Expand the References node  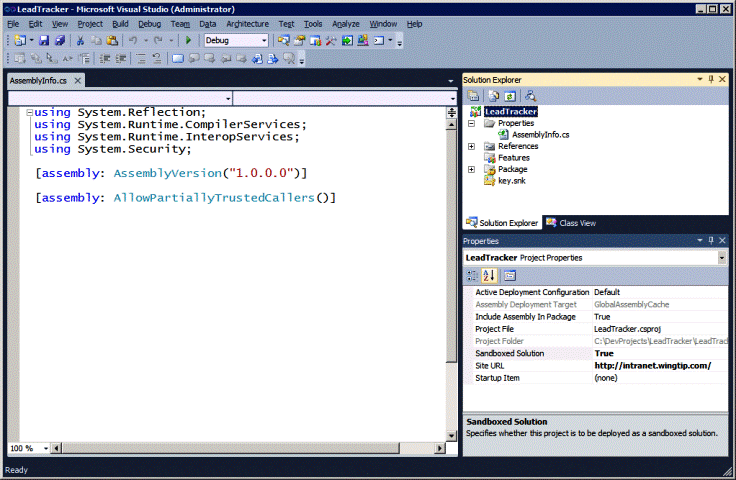pyautogui.click(x=471, y=147)
